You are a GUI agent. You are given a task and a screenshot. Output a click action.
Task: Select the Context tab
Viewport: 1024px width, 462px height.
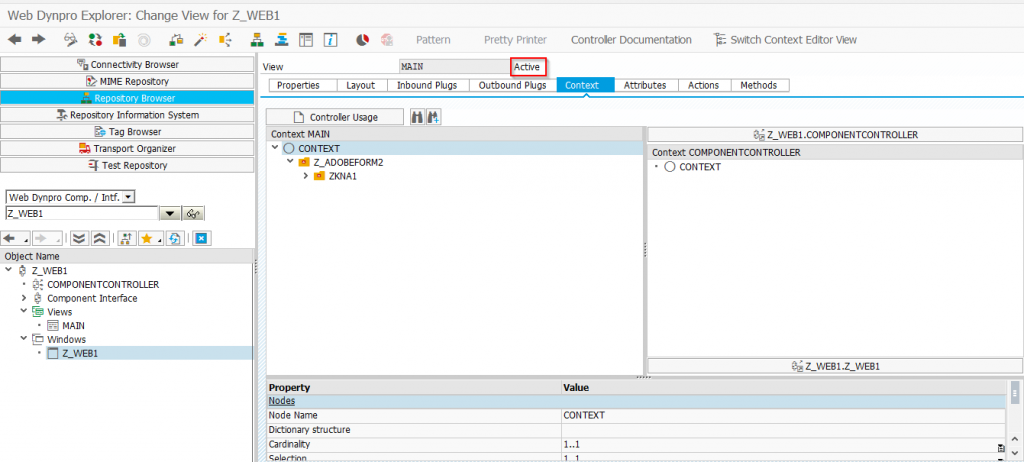pos(585,85)
